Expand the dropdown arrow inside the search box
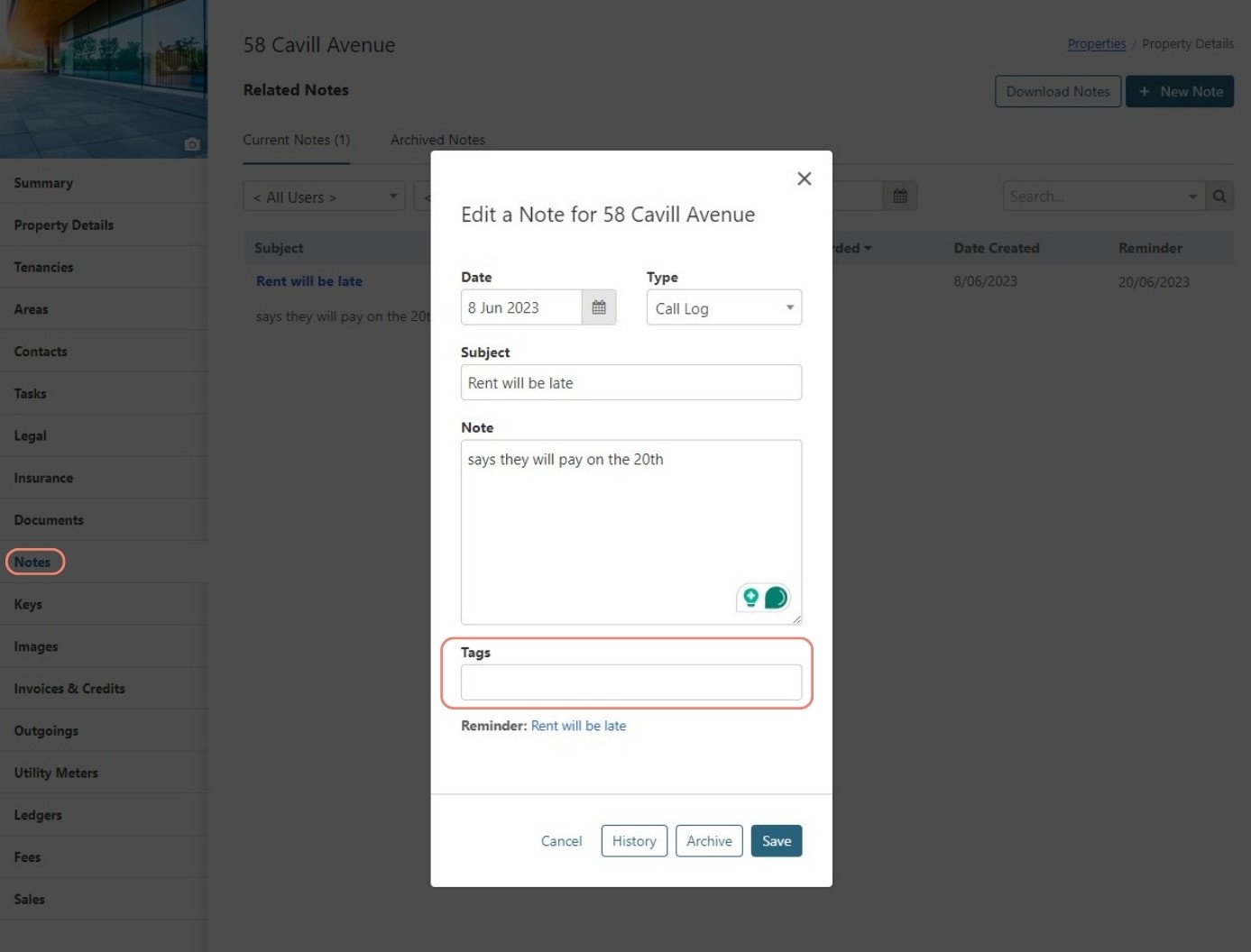The width and height of the screenshot is (1251, 952). tap(1191, 196)
